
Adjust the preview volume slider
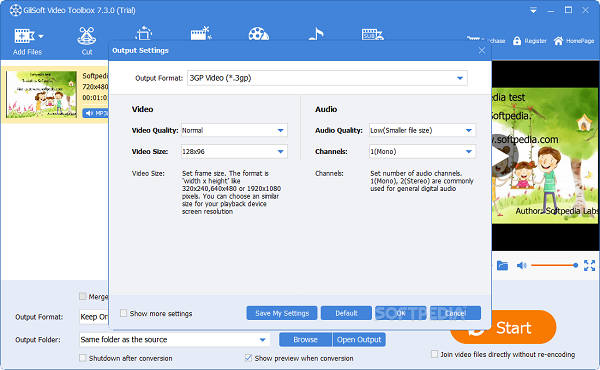(x=554, y=265)
